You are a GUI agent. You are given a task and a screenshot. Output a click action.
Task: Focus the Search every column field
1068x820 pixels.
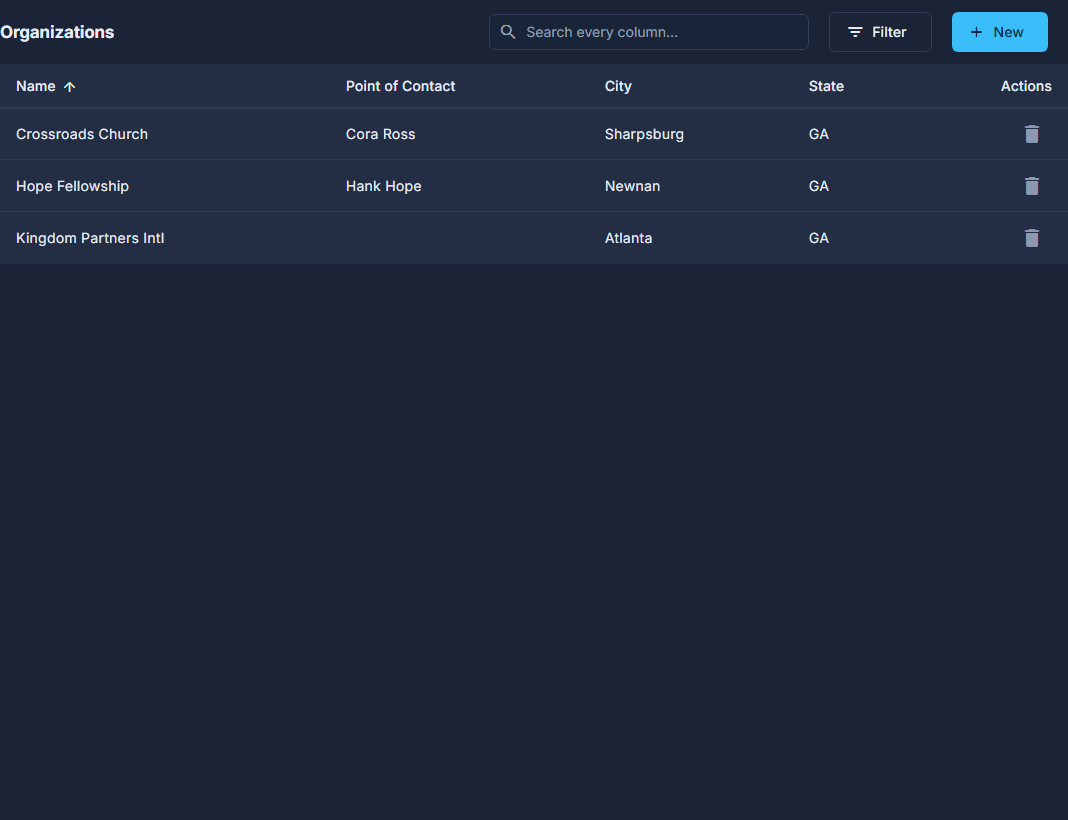pos(648,32)
